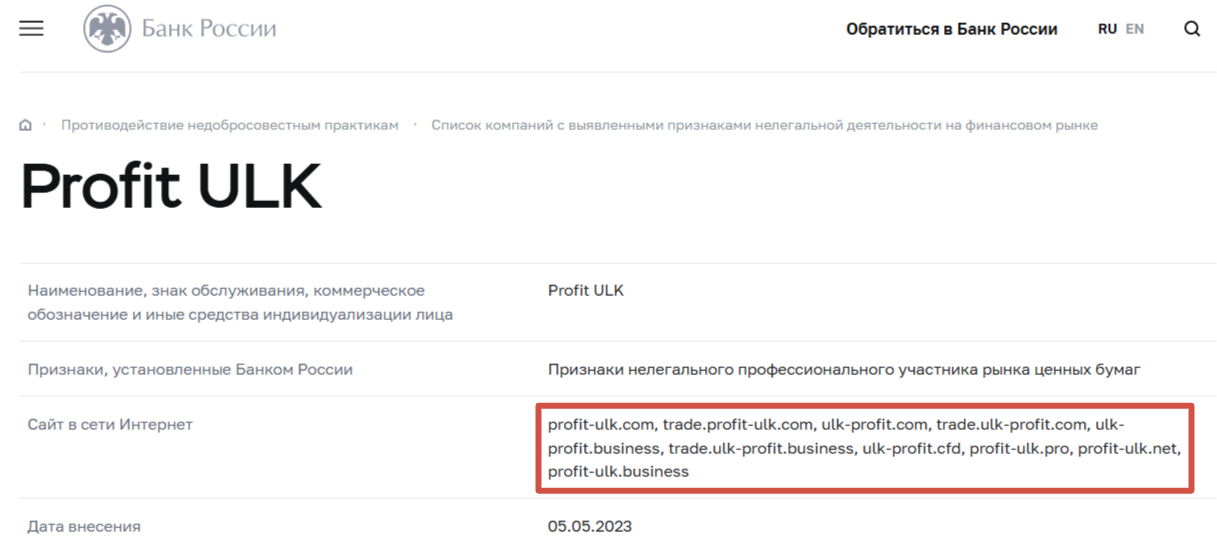Open "Обратиться в Банк России" link
The width and height of the screenshot is (1217, 544).
pyautogui.click(x=951, y=29)
